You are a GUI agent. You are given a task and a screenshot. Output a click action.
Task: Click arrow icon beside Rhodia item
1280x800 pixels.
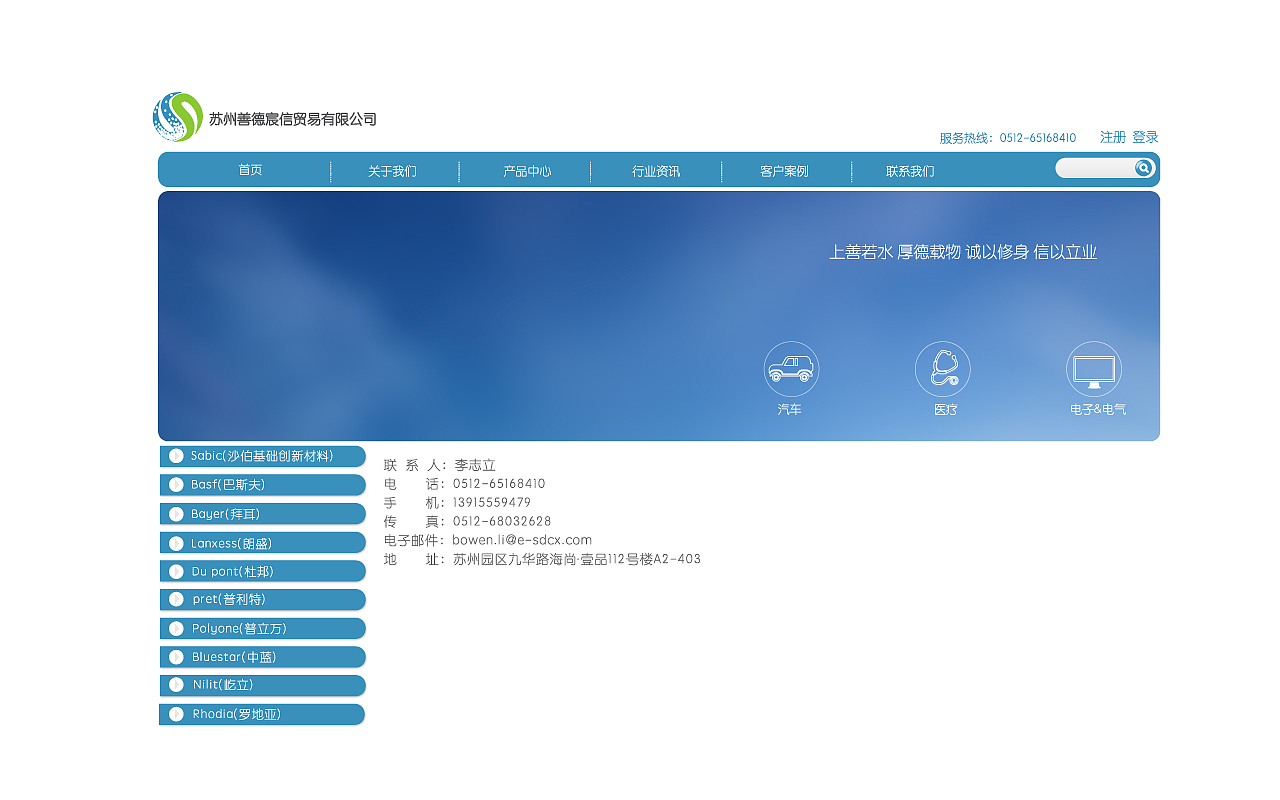tap(177, 715)
